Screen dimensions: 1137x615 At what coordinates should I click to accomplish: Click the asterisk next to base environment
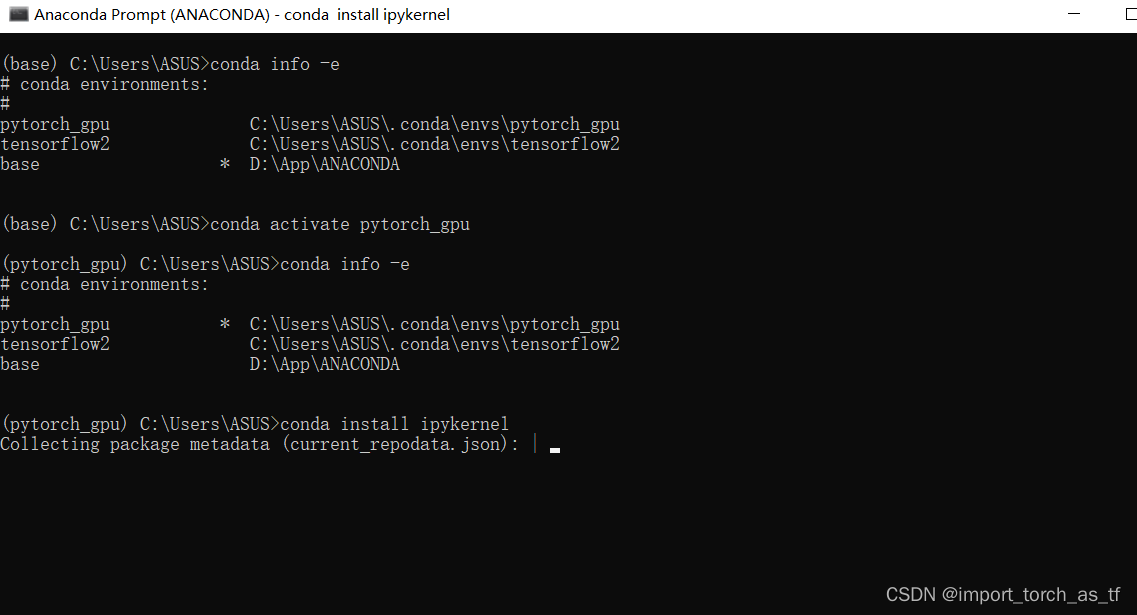[224, 163]
